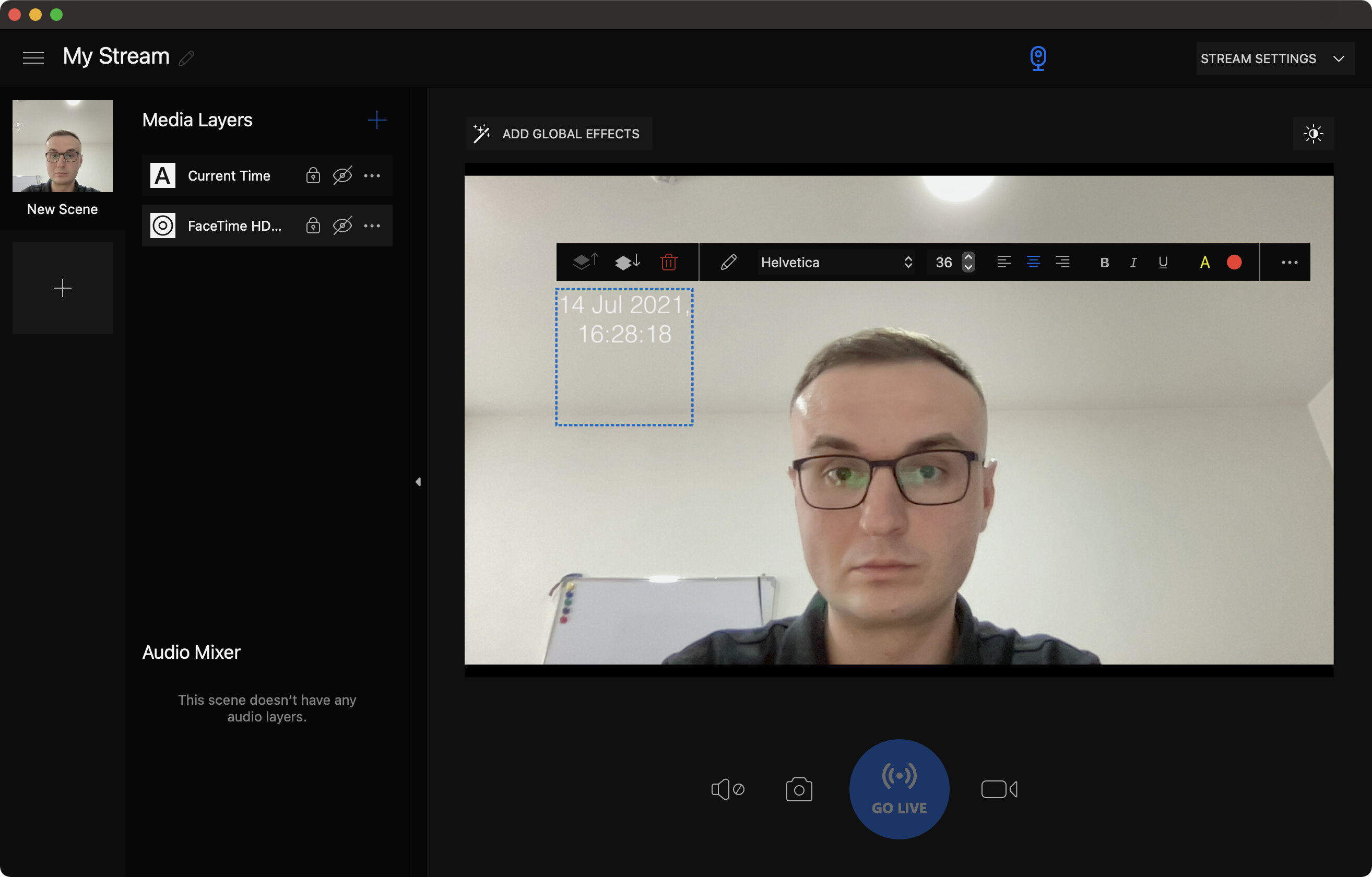The image size is (1372, 877).
Task: Move layer down in order
Action: 628,262
